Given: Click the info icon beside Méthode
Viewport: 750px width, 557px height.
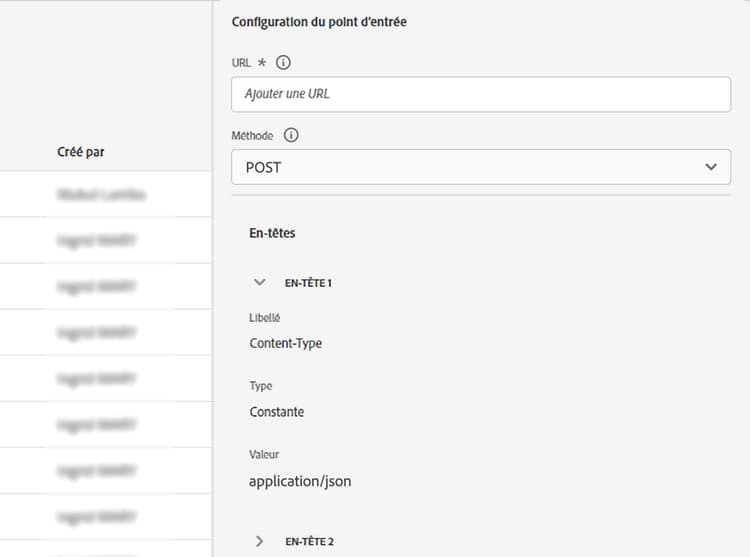Looking at the screenshot, I should (291, 135).
